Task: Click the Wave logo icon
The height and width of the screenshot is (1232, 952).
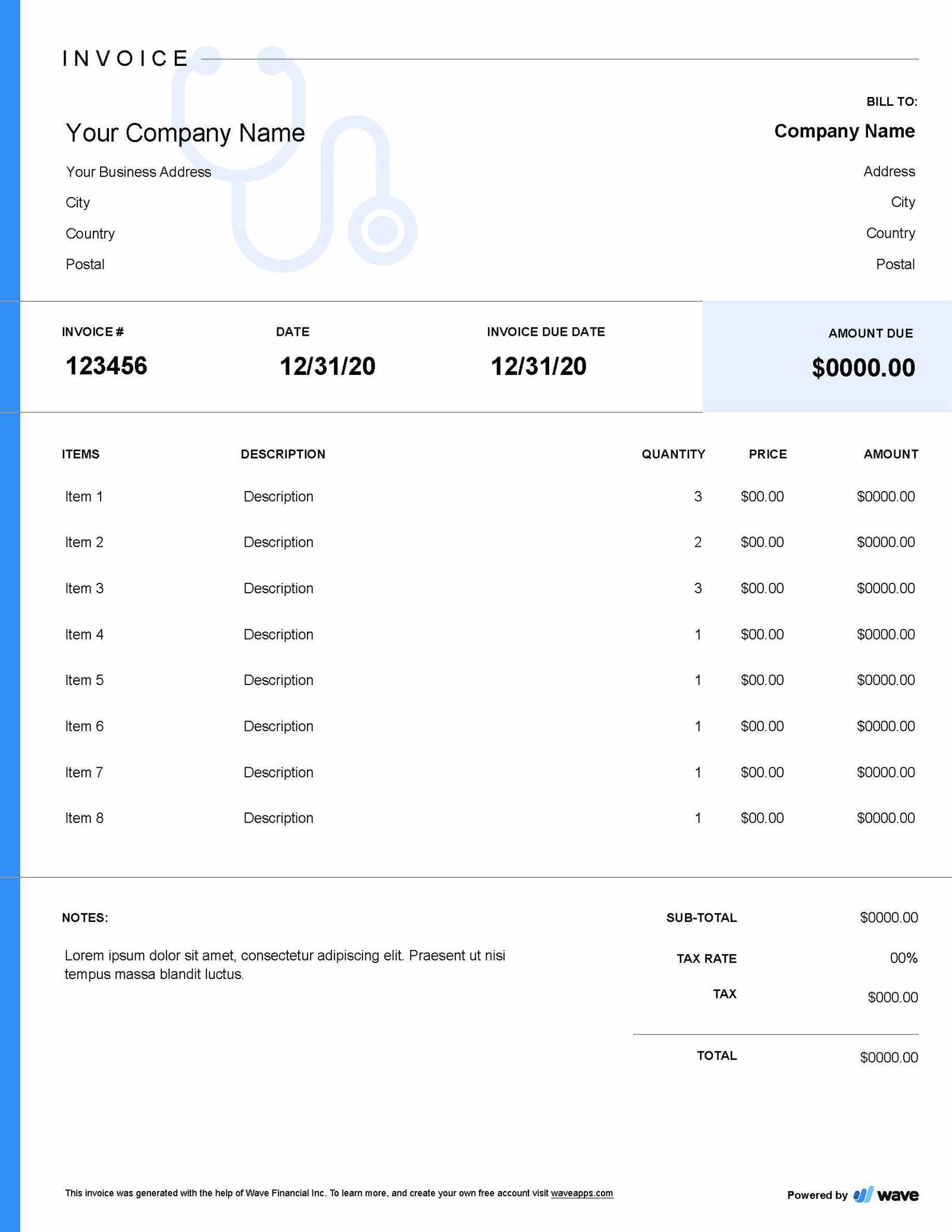Action: (x=863, y=1195)
